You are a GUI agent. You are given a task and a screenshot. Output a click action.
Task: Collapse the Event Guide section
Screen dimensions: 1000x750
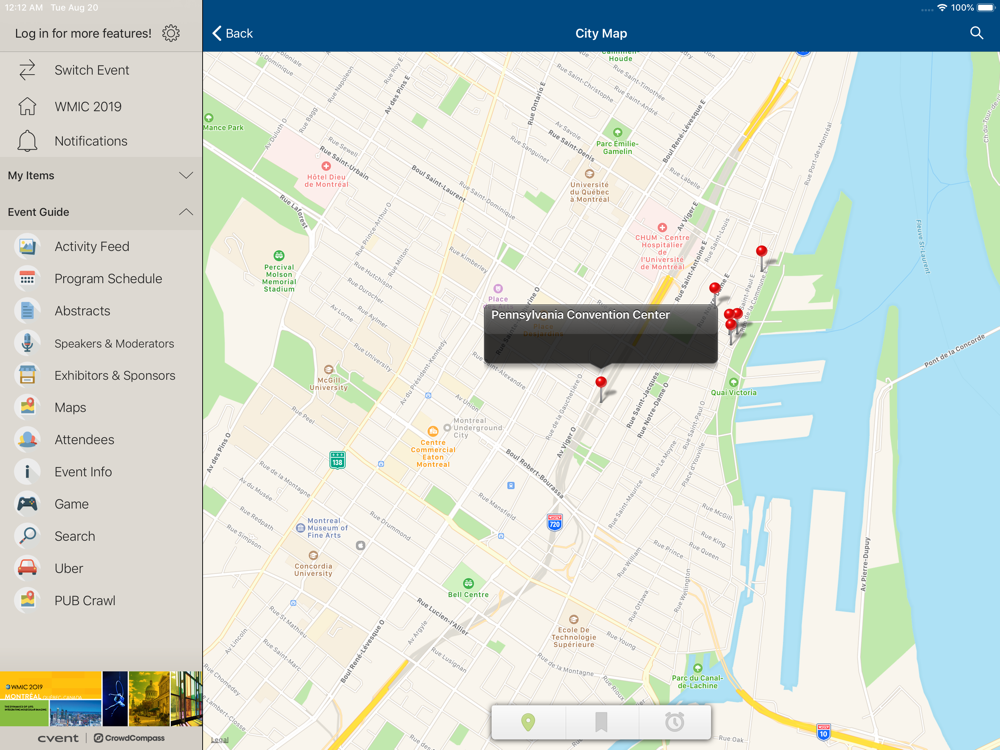101,212
